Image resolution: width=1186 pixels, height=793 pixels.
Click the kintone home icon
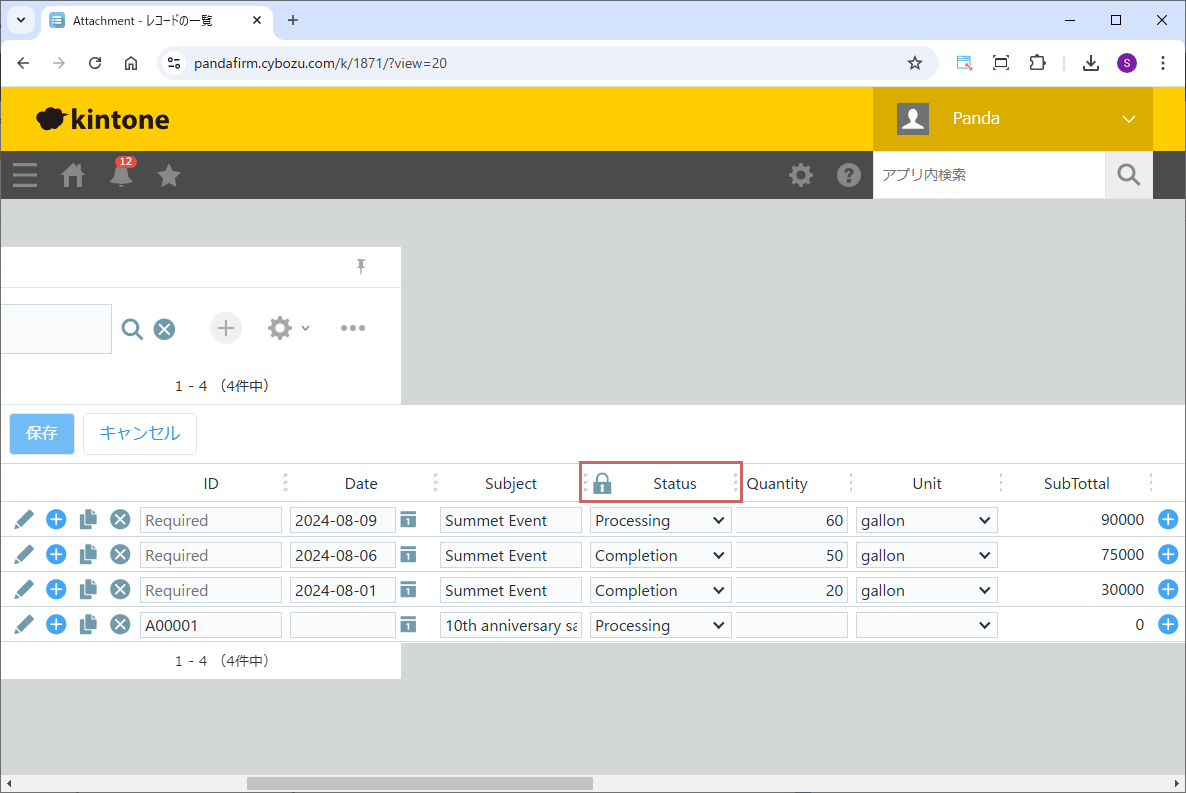coord(73,176)
